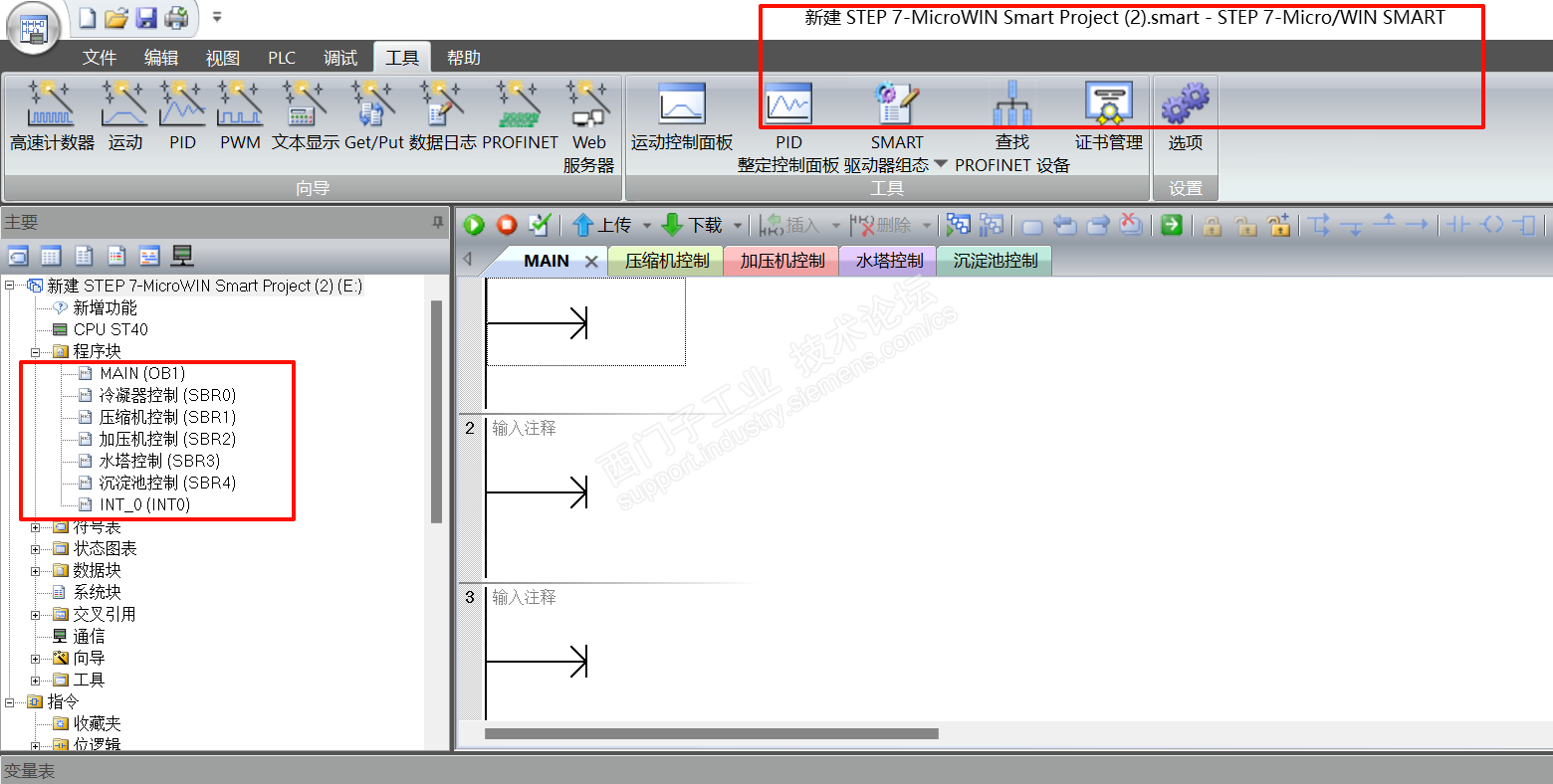This screenshot has width=1553, height=784.
Task: Click the padlock with plus icon in editor toolbar
Action: [1279, 225]
